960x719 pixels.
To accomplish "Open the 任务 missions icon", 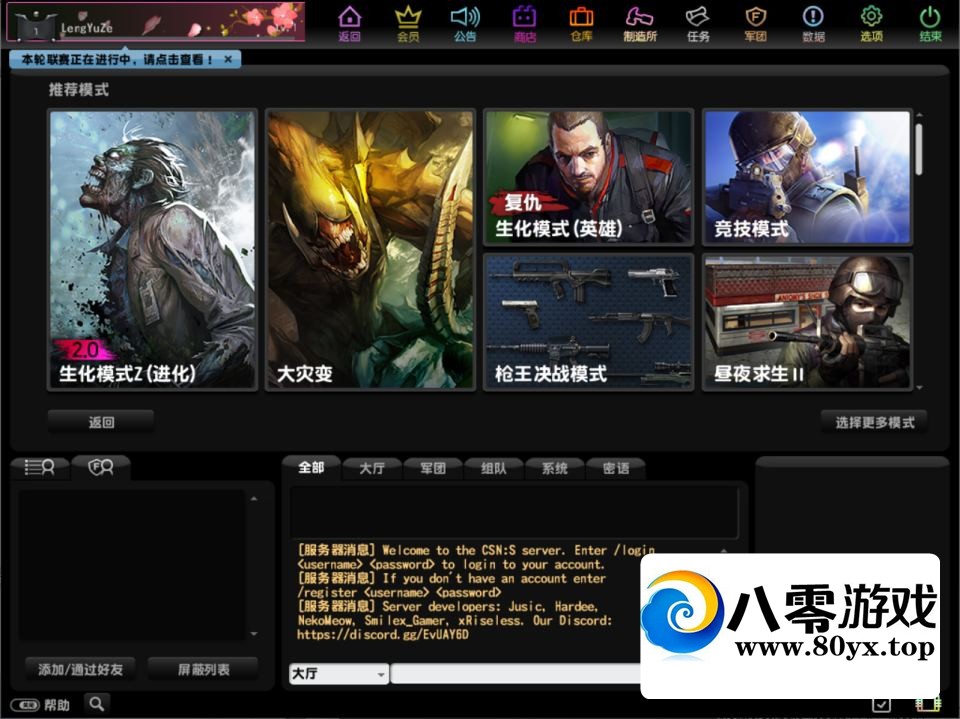I will (x=698, y=24).
